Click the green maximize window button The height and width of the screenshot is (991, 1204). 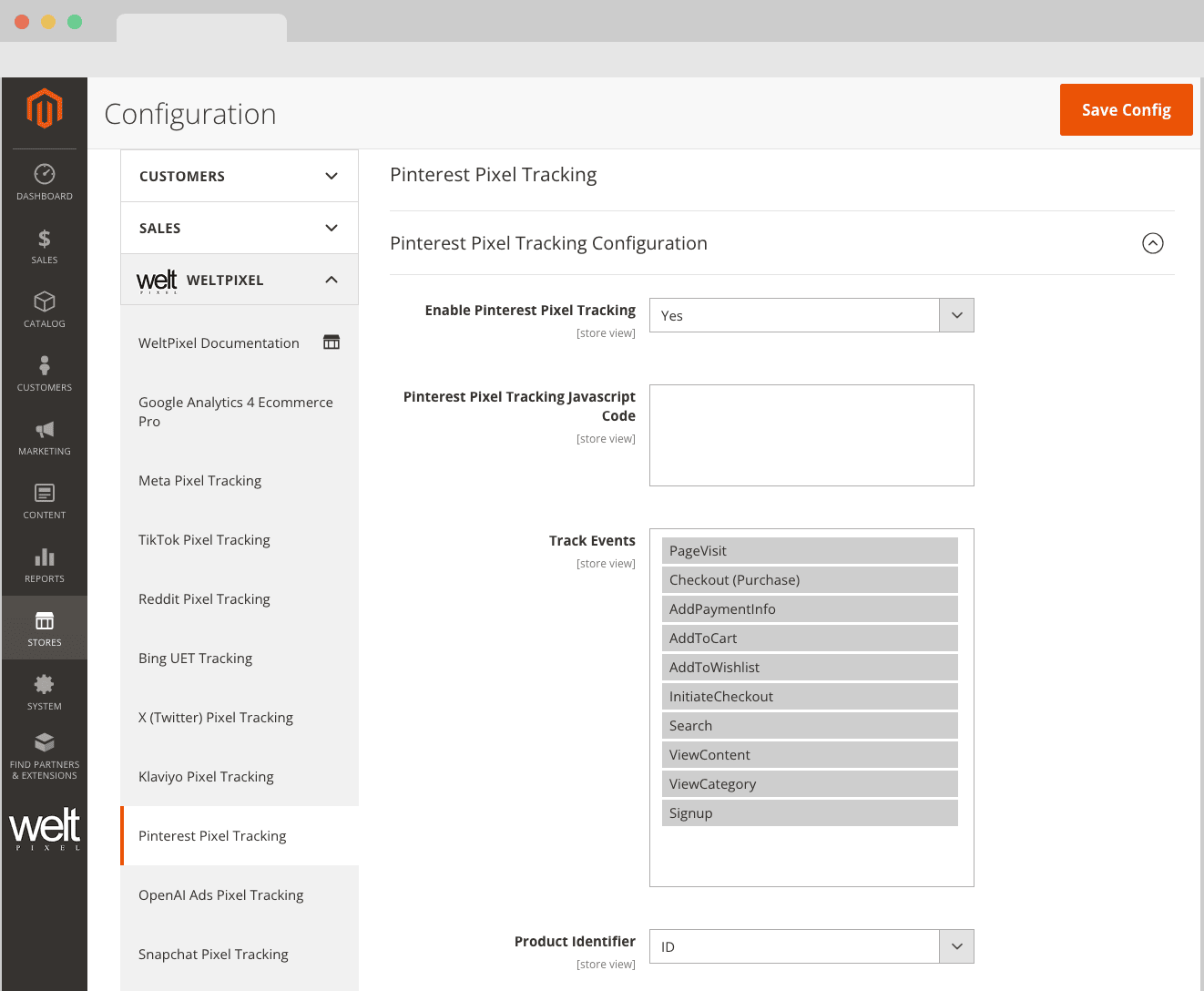75,22
